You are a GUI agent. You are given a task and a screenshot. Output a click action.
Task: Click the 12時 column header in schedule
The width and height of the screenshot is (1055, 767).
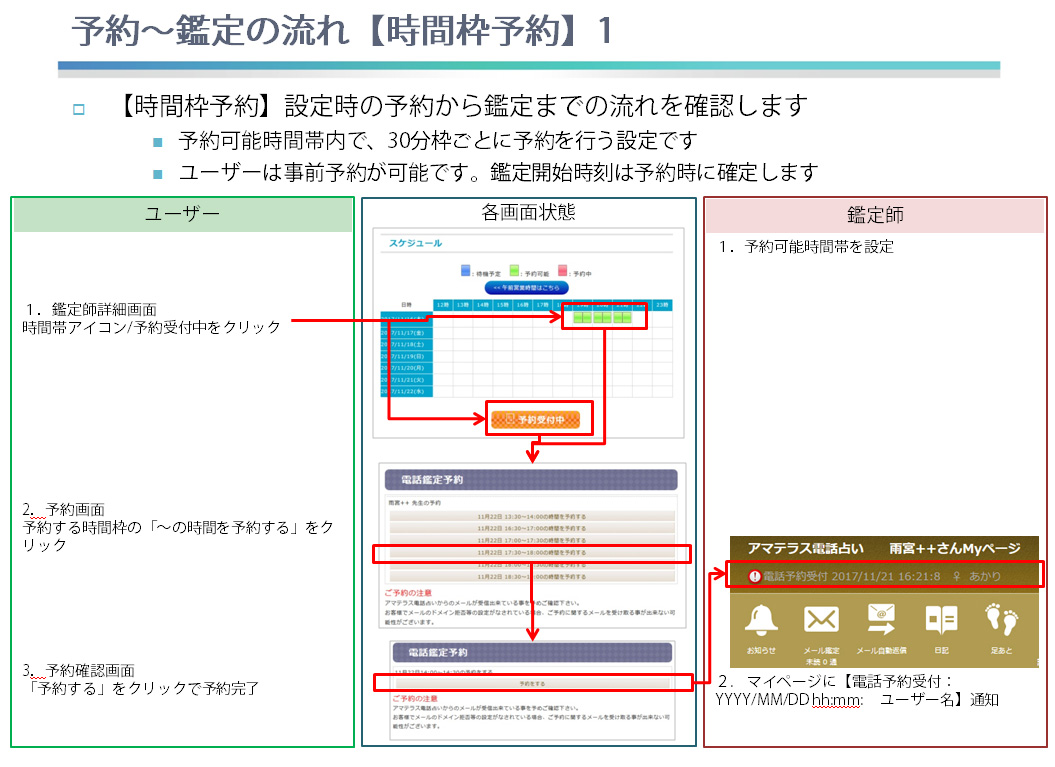click(x=442, y=305)
